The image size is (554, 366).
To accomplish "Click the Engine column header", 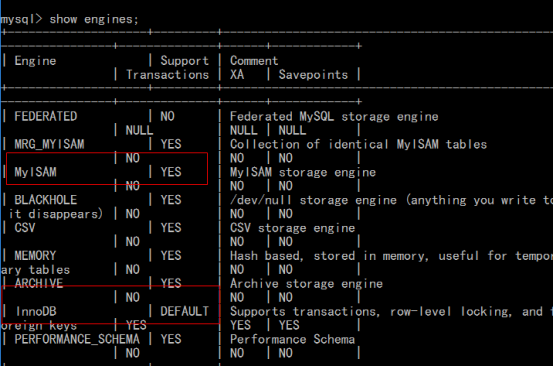I will 35,61.
